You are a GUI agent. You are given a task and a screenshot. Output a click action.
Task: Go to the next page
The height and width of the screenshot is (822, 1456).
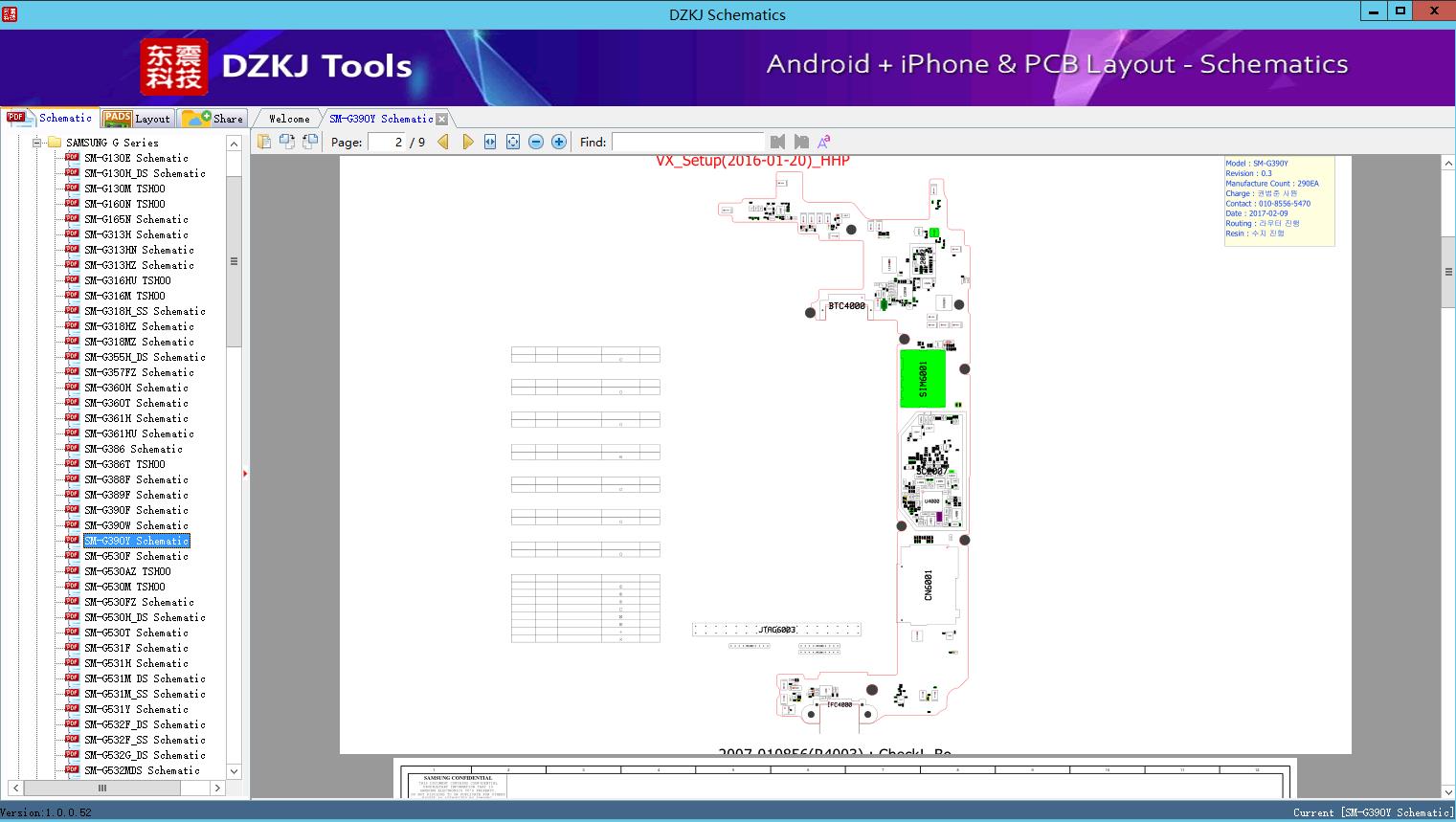coord(467,142)
